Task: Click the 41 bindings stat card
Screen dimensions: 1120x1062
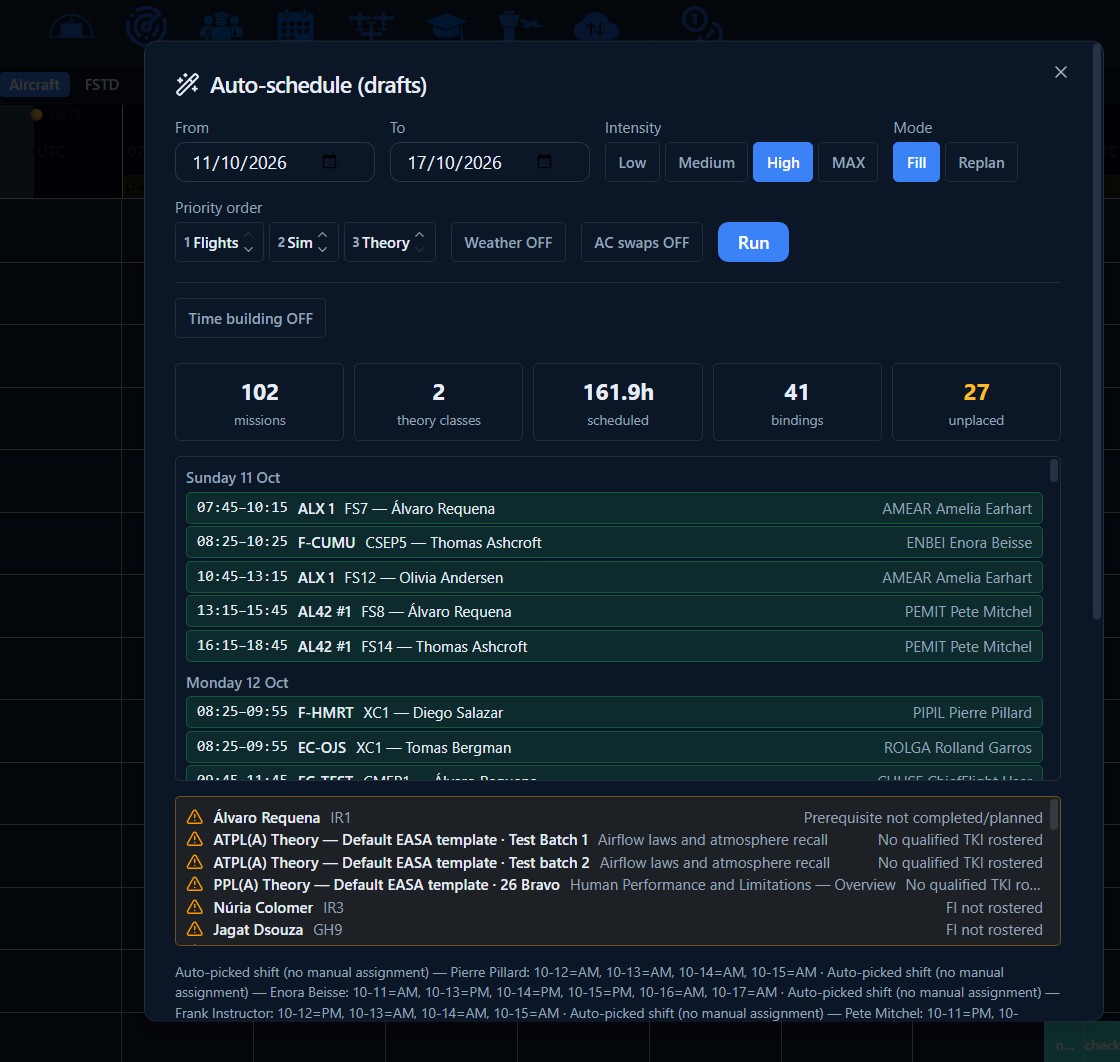Action: (797, 402)
